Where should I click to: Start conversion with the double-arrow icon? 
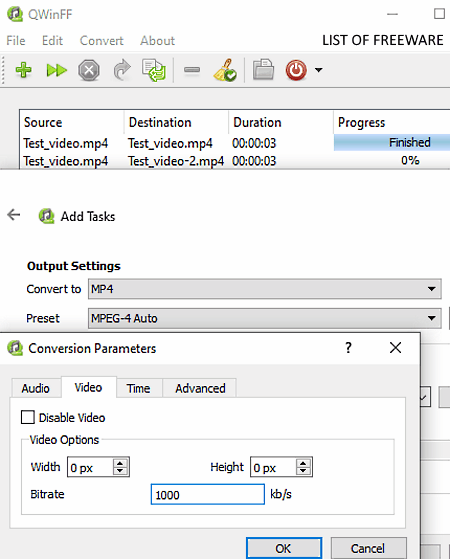[x=56, y=70]
